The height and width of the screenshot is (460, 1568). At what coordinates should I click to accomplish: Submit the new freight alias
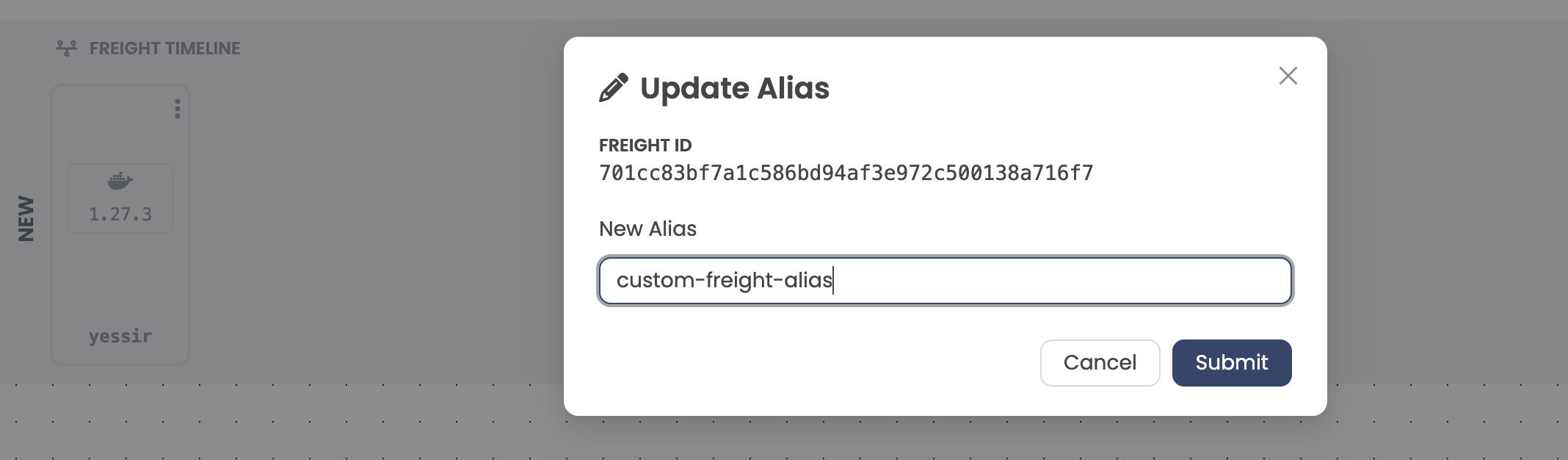pos(1231,362)
